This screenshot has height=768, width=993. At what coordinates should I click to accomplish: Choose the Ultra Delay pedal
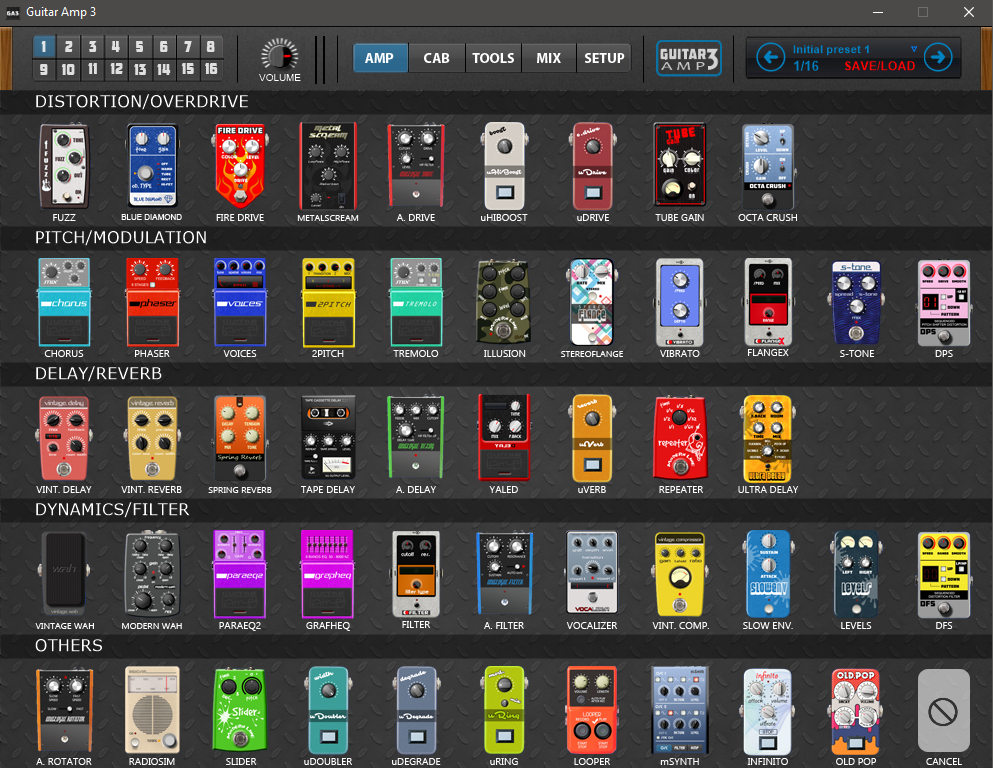(x=768, y=438)
